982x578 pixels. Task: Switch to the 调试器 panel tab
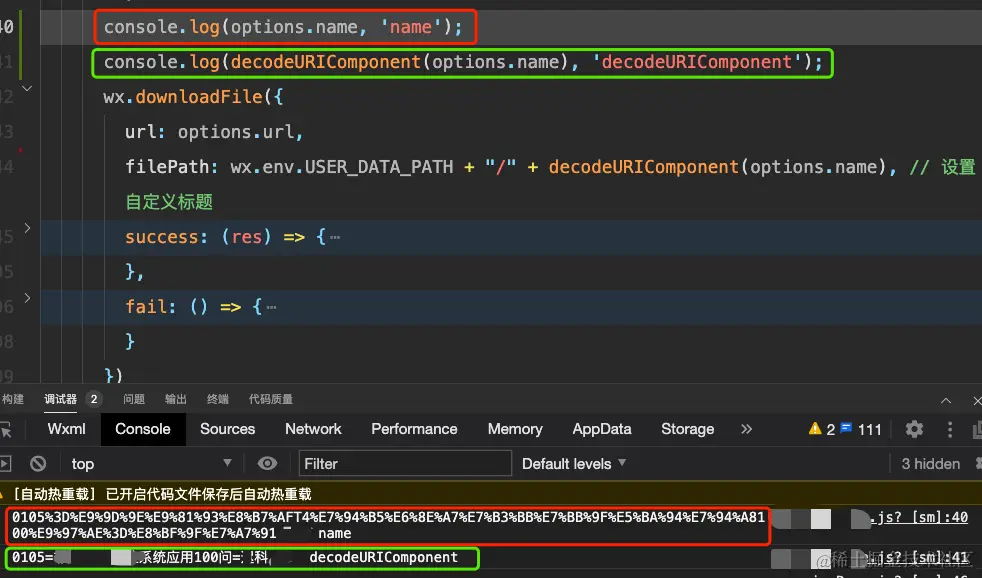[61, 399]
